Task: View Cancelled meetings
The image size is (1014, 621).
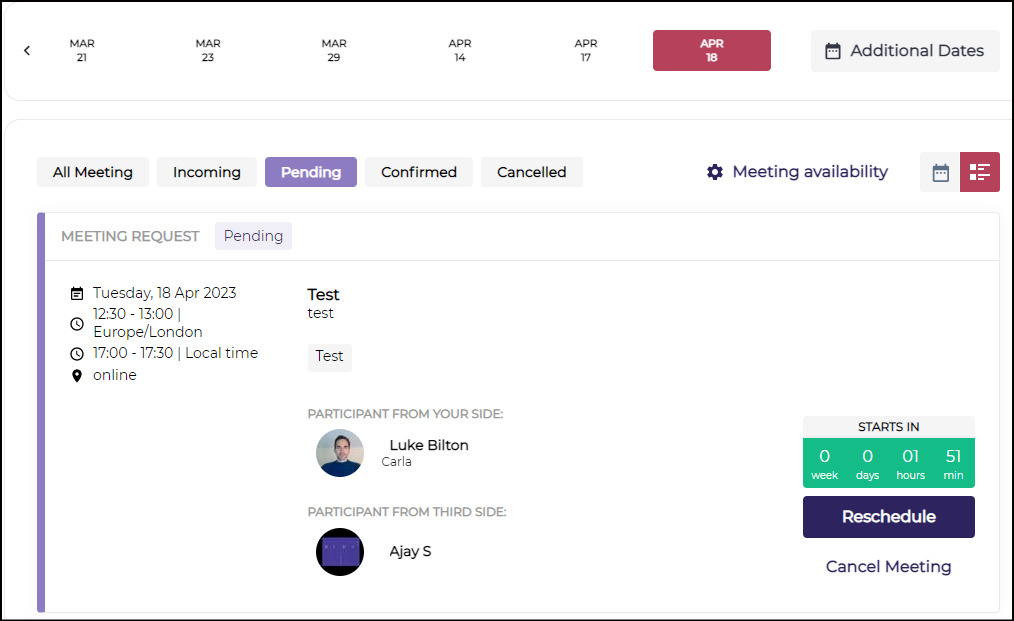Action: pyautogui.click(x=532, y=172)
